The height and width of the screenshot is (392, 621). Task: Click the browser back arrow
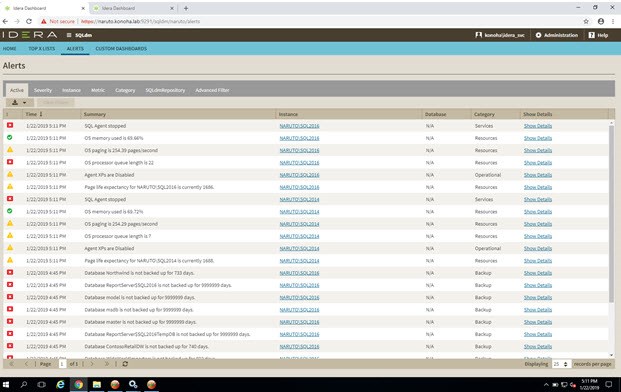(5, 21)
